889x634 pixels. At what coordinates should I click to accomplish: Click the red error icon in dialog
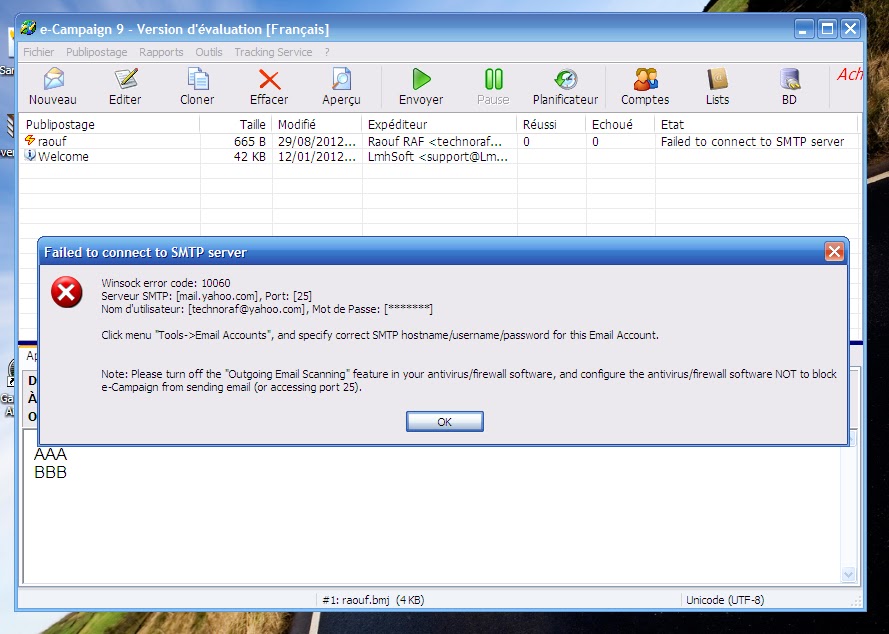[66, 293]
